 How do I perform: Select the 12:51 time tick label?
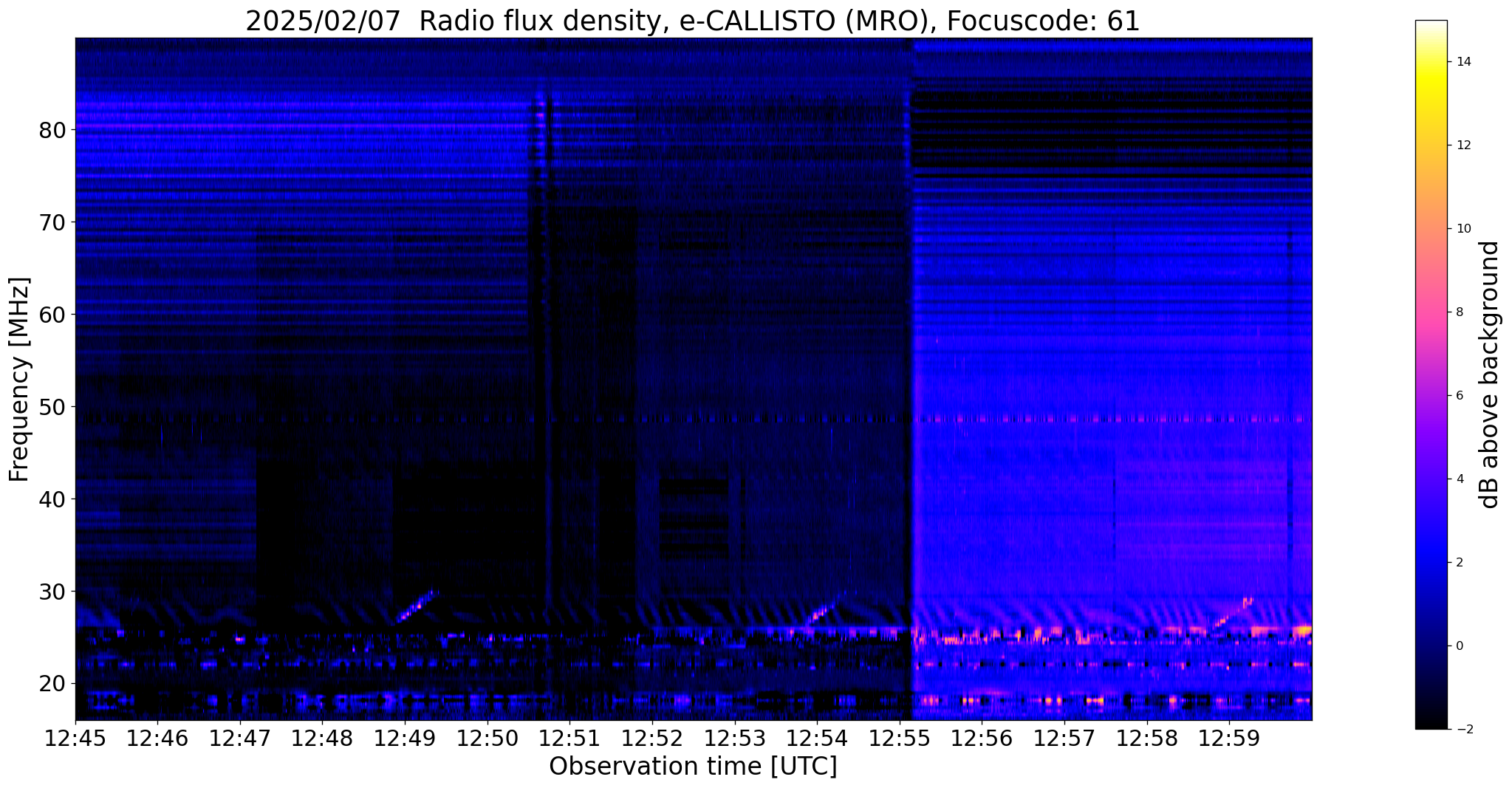click(x=569, y=739)
